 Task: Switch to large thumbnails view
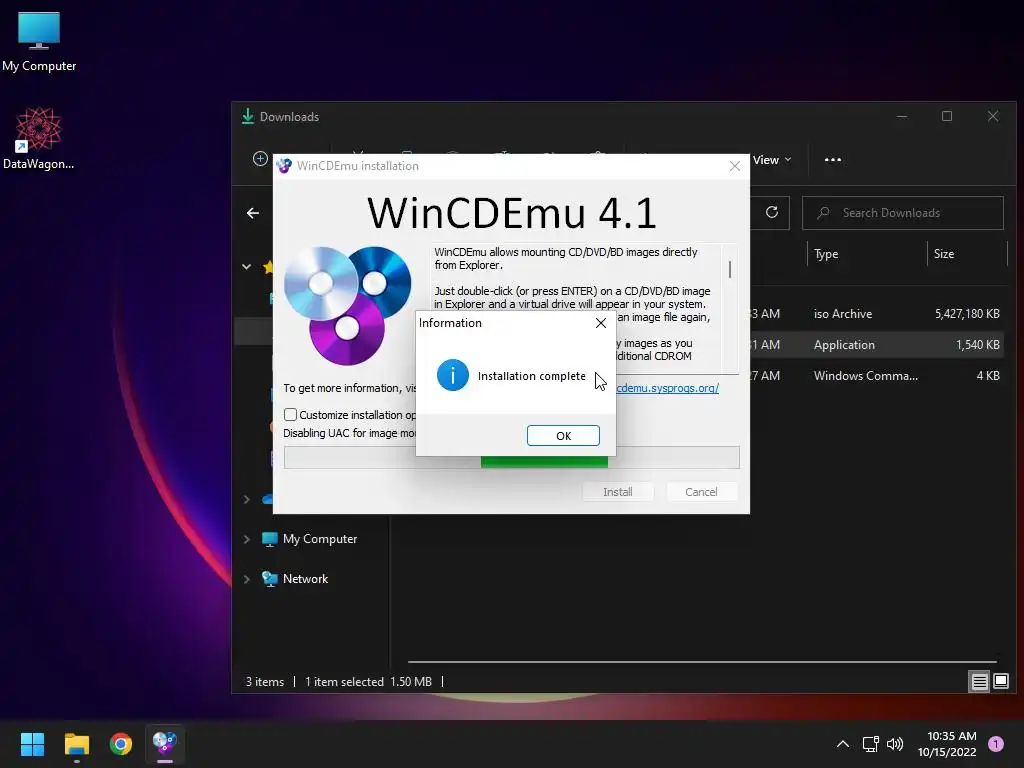coord(1001,682)
